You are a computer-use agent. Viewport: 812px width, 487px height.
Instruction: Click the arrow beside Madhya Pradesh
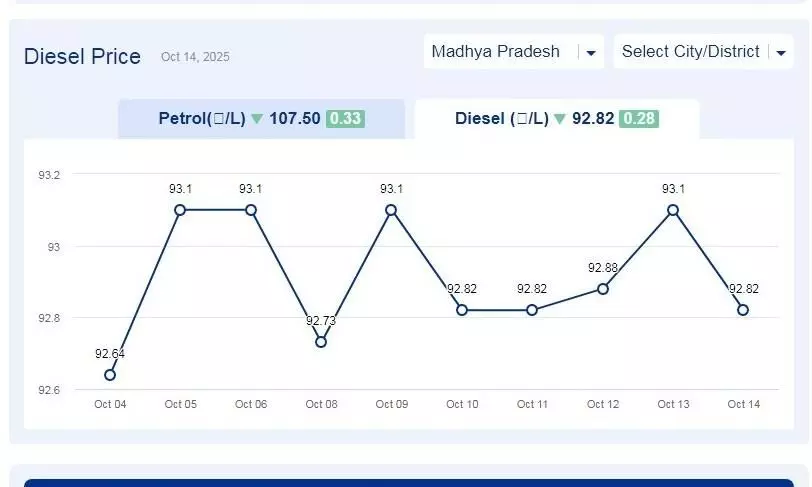click(592, 53)
